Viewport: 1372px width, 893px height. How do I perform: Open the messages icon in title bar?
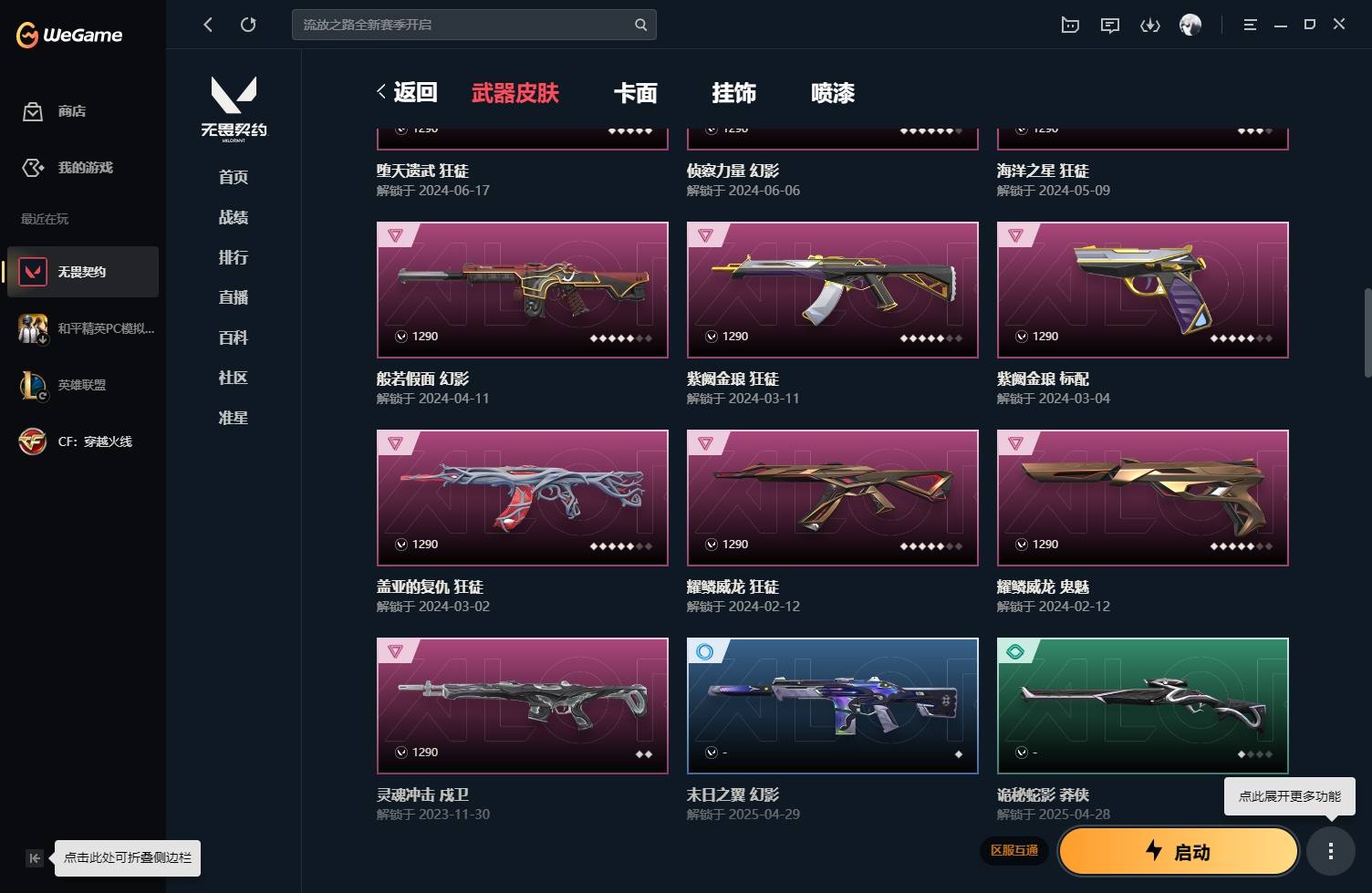coord(1110,25)
